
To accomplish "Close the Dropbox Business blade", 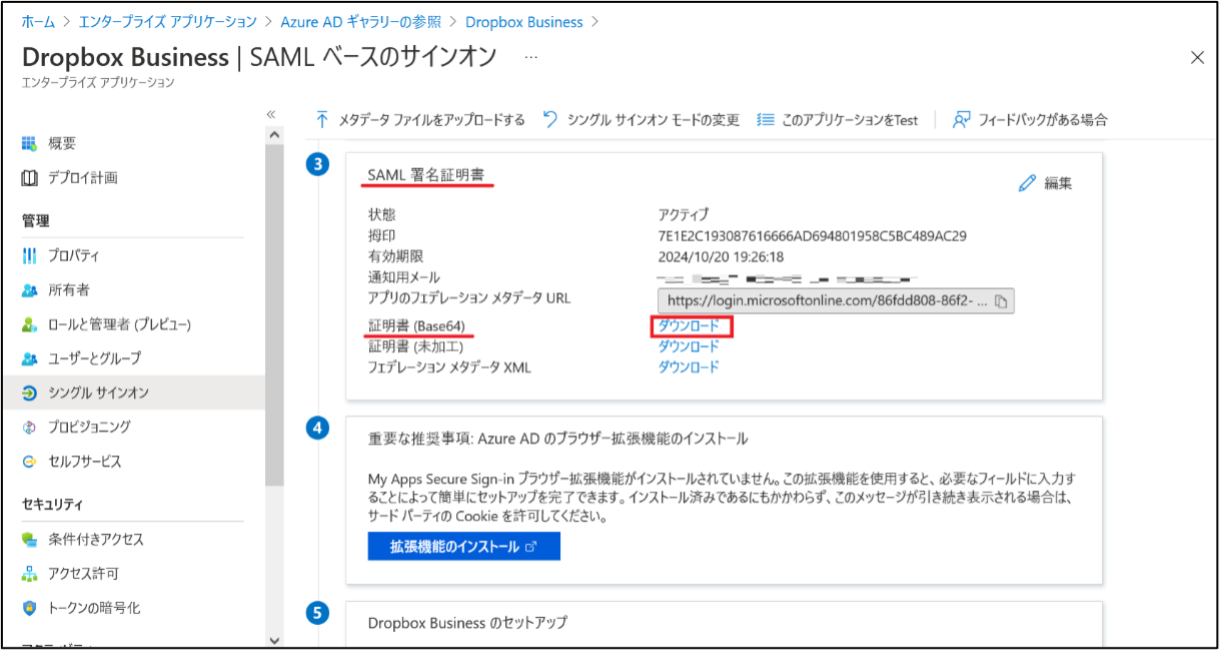I will coord(1197,58).
